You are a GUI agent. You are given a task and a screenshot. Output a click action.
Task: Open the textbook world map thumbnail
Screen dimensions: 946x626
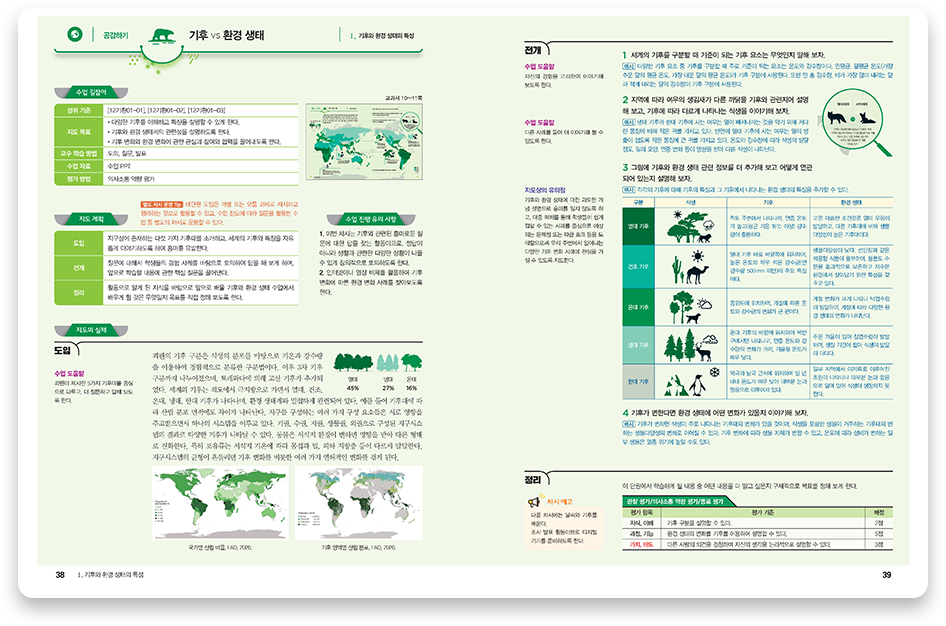pos(364,141)
